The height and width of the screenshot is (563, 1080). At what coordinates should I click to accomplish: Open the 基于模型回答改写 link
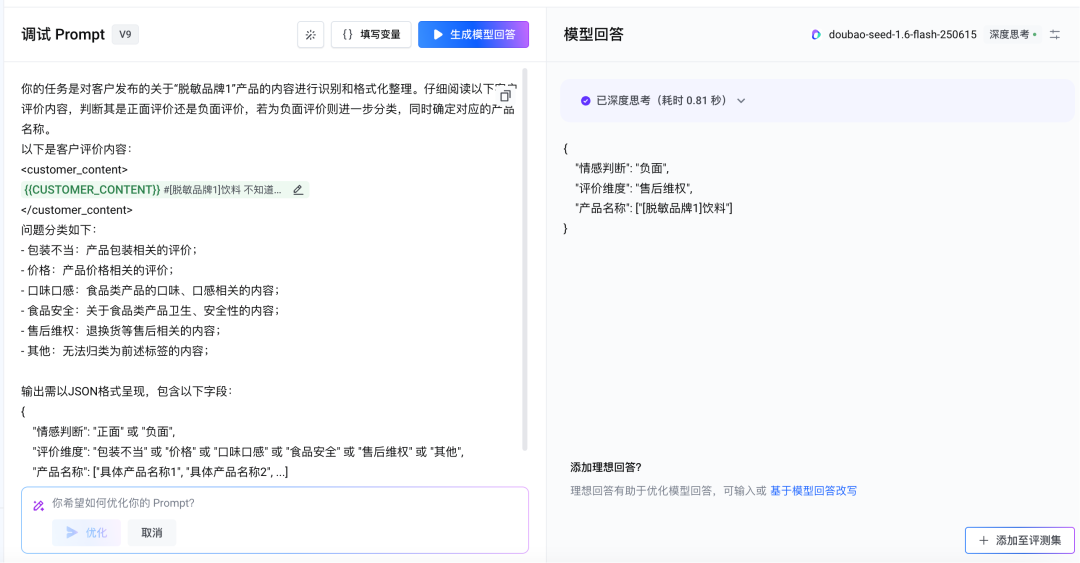pyautogui.click(x=813, y=491)
